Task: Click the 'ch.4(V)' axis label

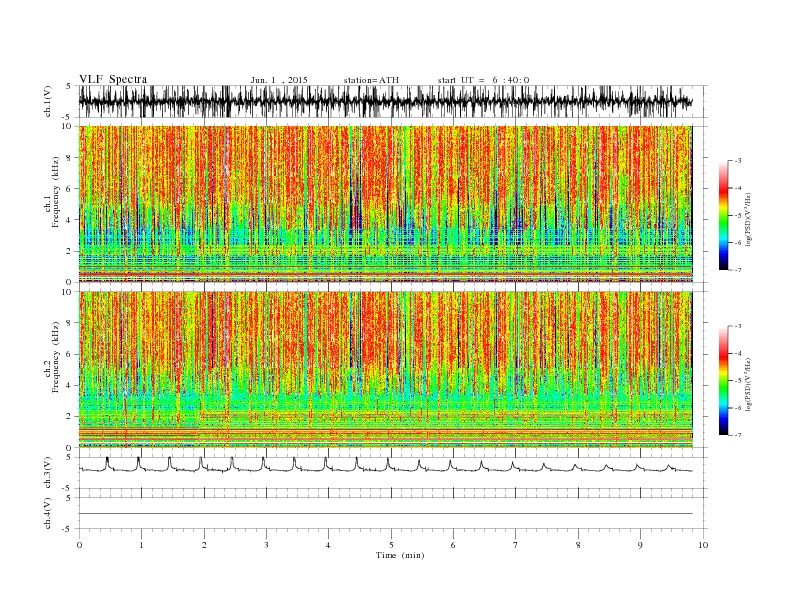Action: (48, 513)
